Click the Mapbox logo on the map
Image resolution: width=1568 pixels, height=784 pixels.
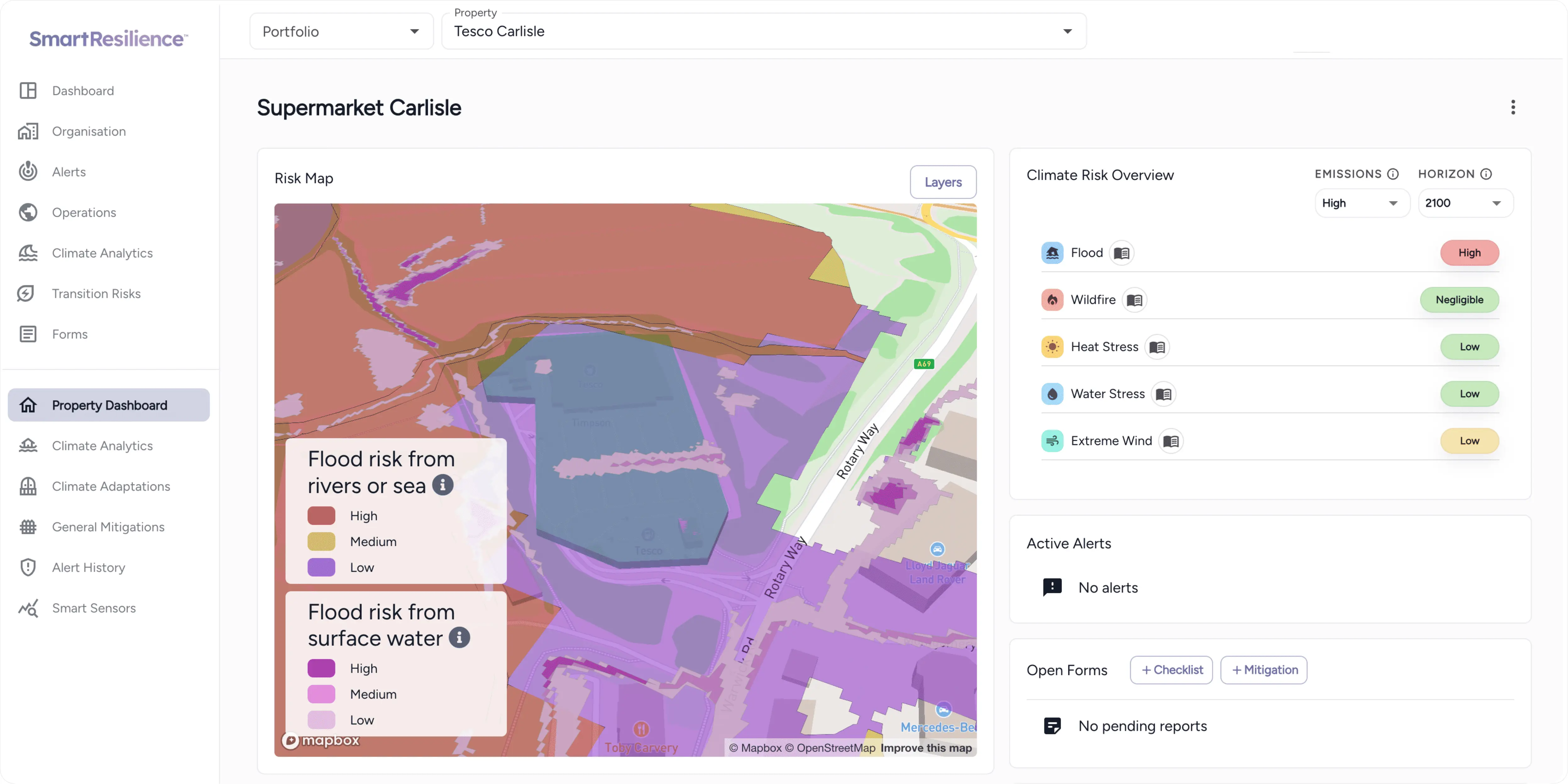tap(321, 741)
